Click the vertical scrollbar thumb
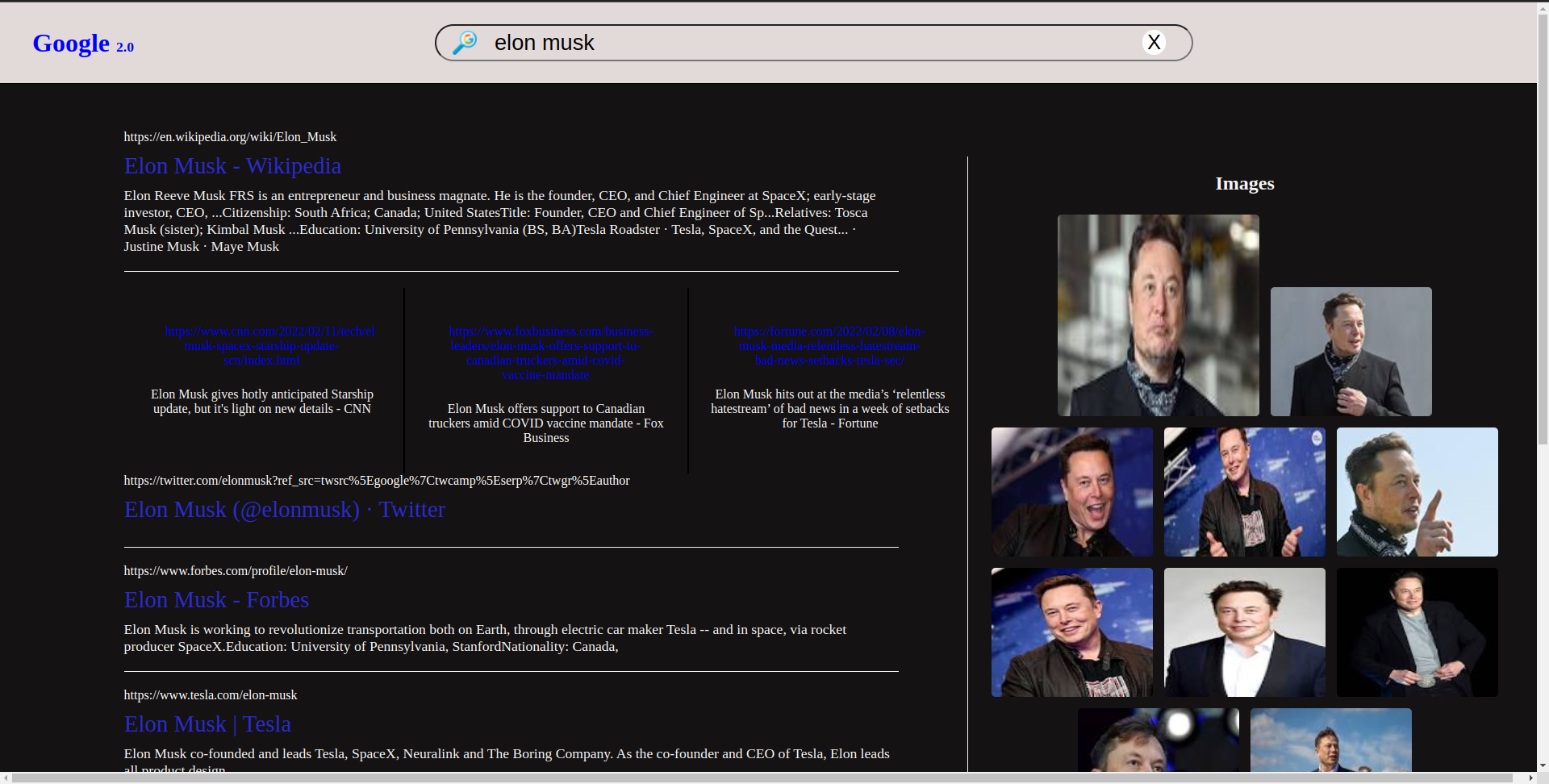This screenshot has height=784, width=1549. tap(1543, 229)
